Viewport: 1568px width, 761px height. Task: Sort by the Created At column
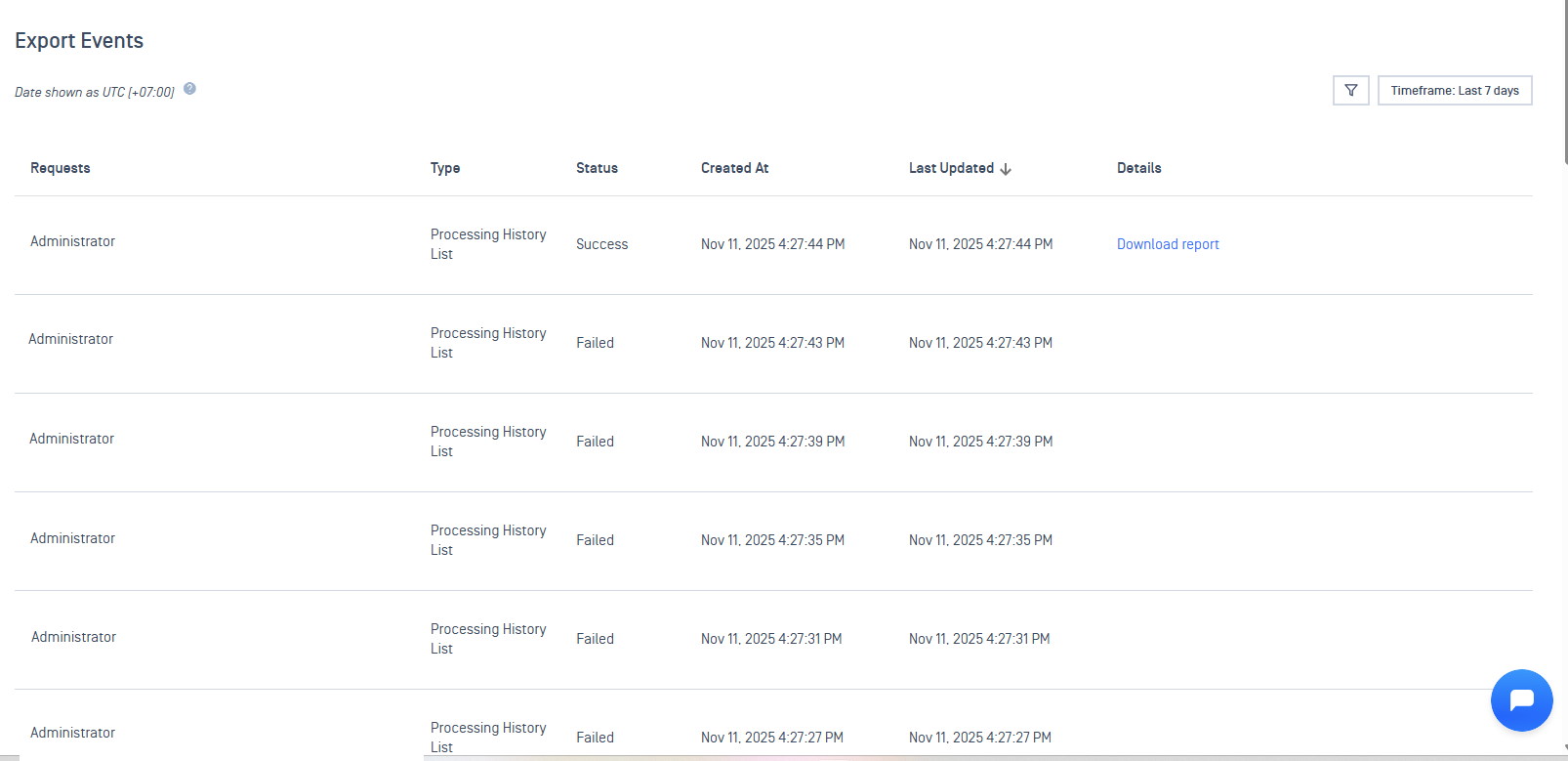(x=734, y=168)
